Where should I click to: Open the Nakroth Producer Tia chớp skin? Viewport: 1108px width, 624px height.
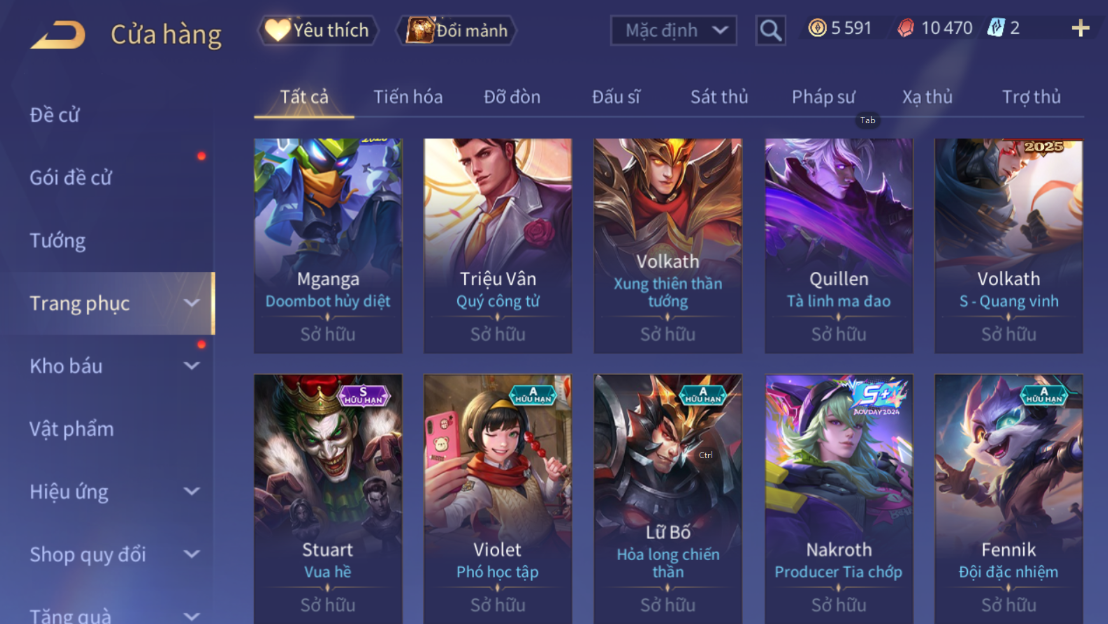click(839, 499)
